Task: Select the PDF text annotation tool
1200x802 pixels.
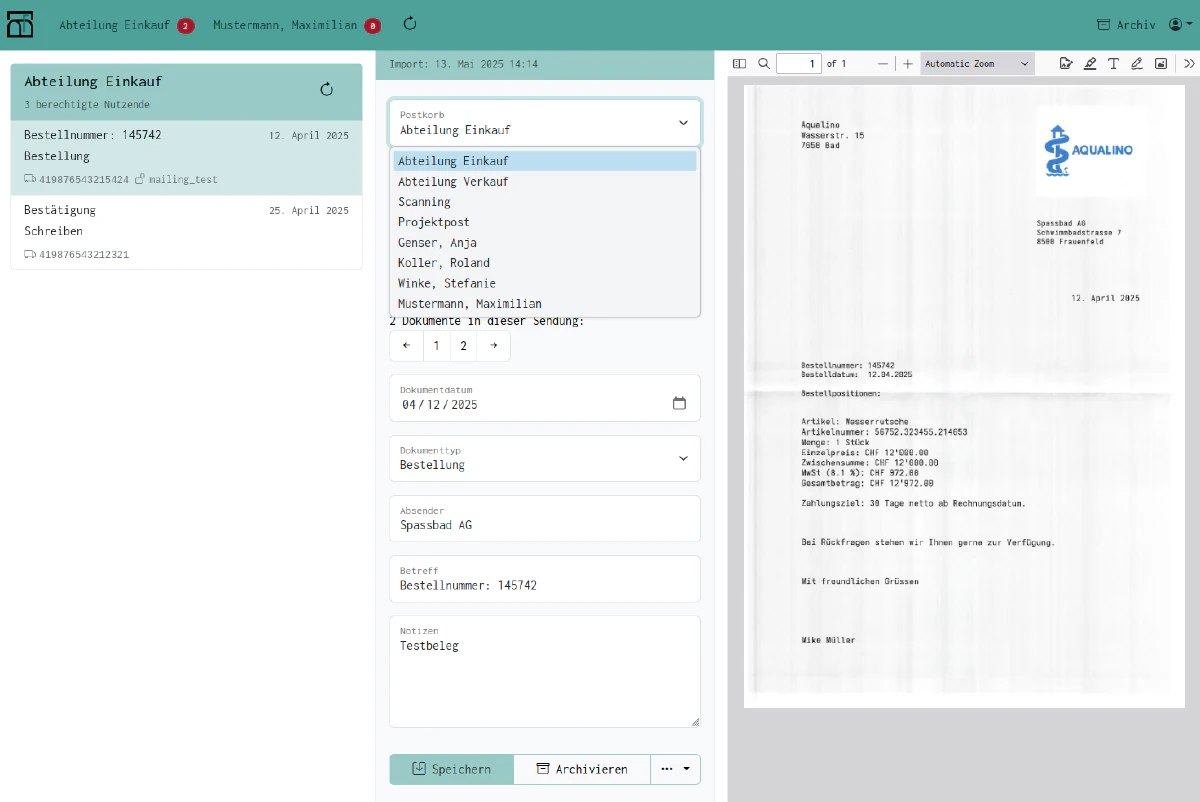Action: [1113, 63]
